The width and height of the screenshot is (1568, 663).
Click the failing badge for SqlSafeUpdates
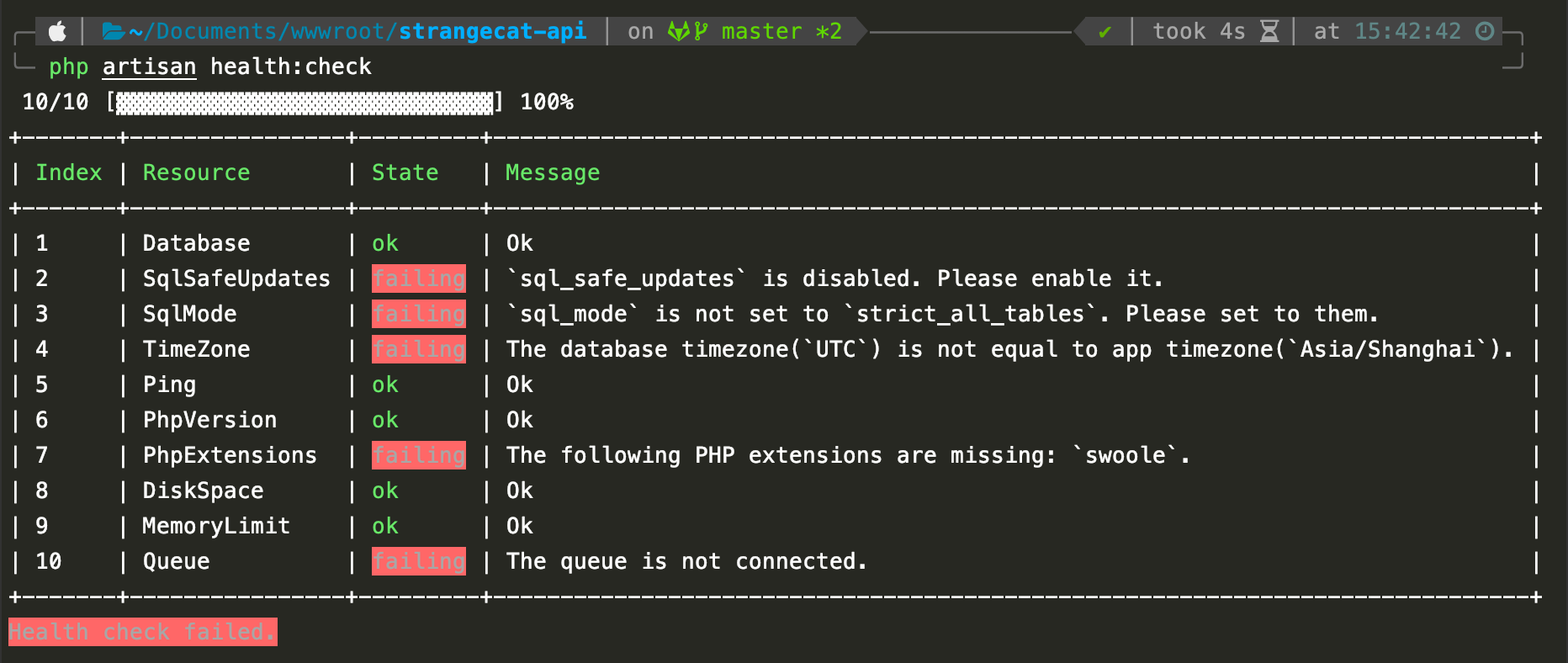419,278
